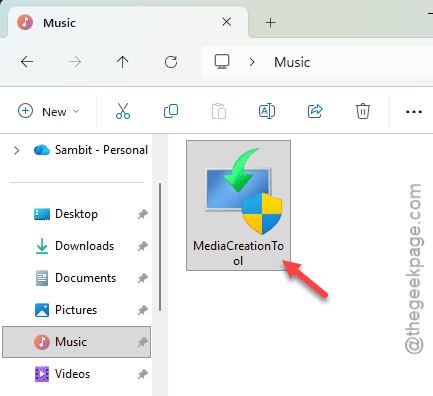Click the Paste clipboard icon
Screen dimensions: 433x396
219,111
